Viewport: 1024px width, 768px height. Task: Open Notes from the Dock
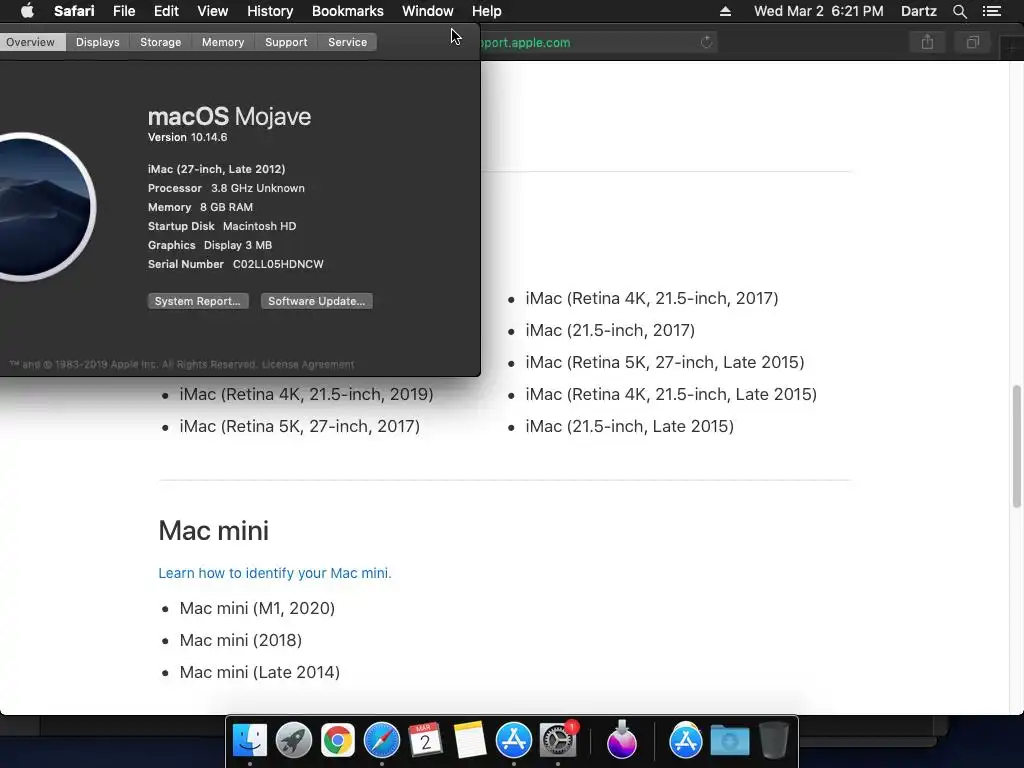(470, 741)
